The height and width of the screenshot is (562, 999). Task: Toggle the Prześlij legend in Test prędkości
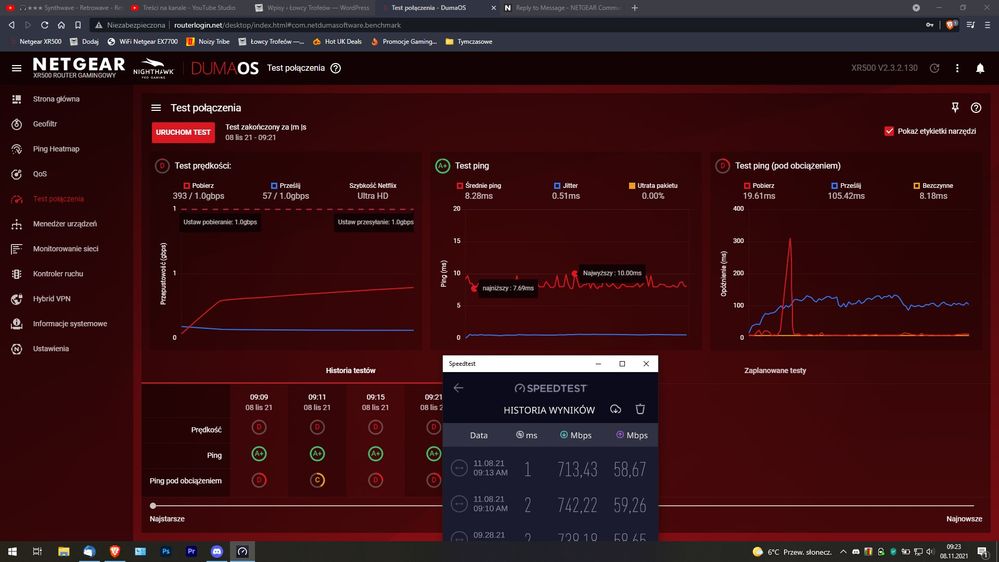[285, 185]
